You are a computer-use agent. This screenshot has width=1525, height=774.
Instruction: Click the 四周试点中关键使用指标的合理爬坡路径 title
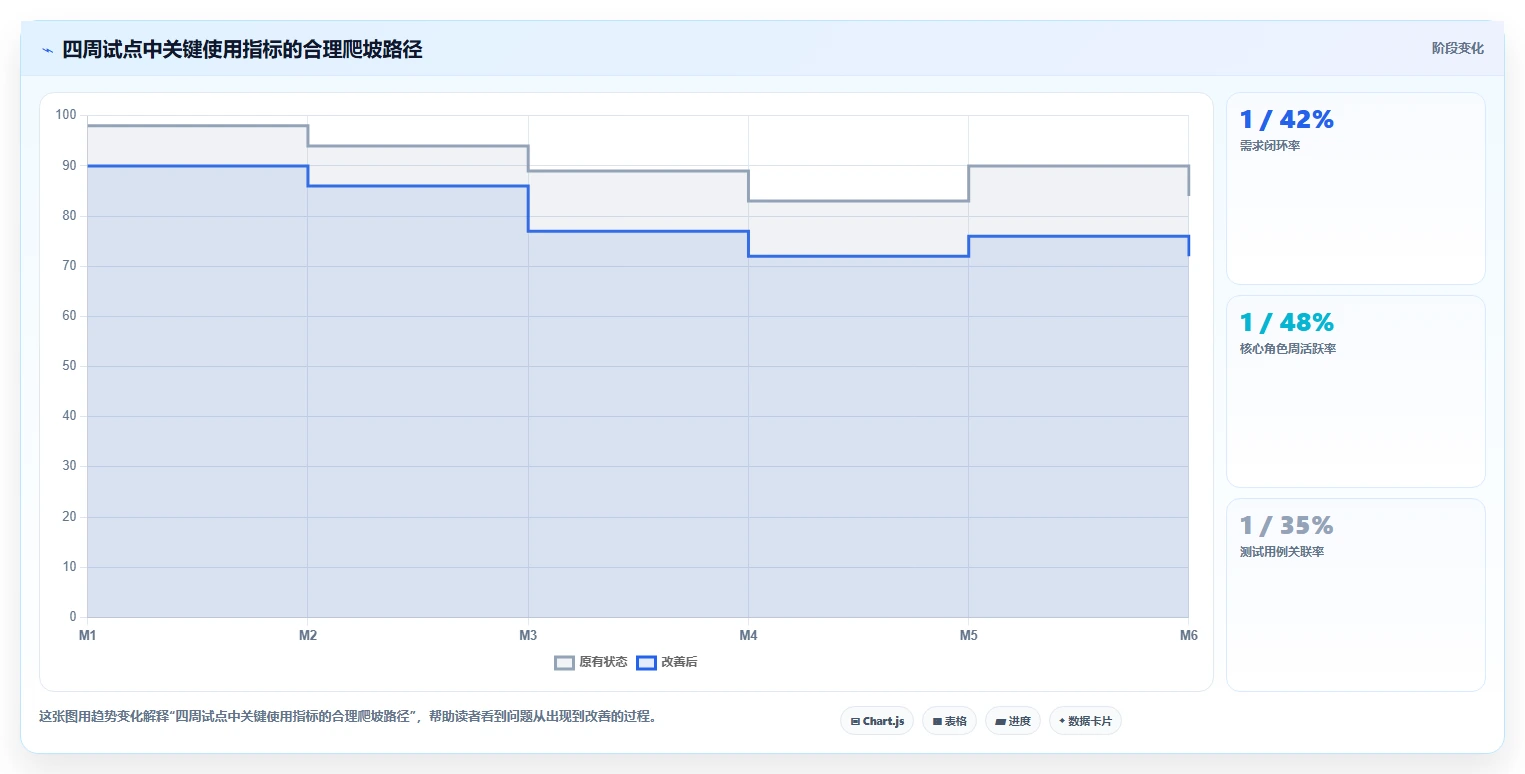click(242, 50)
